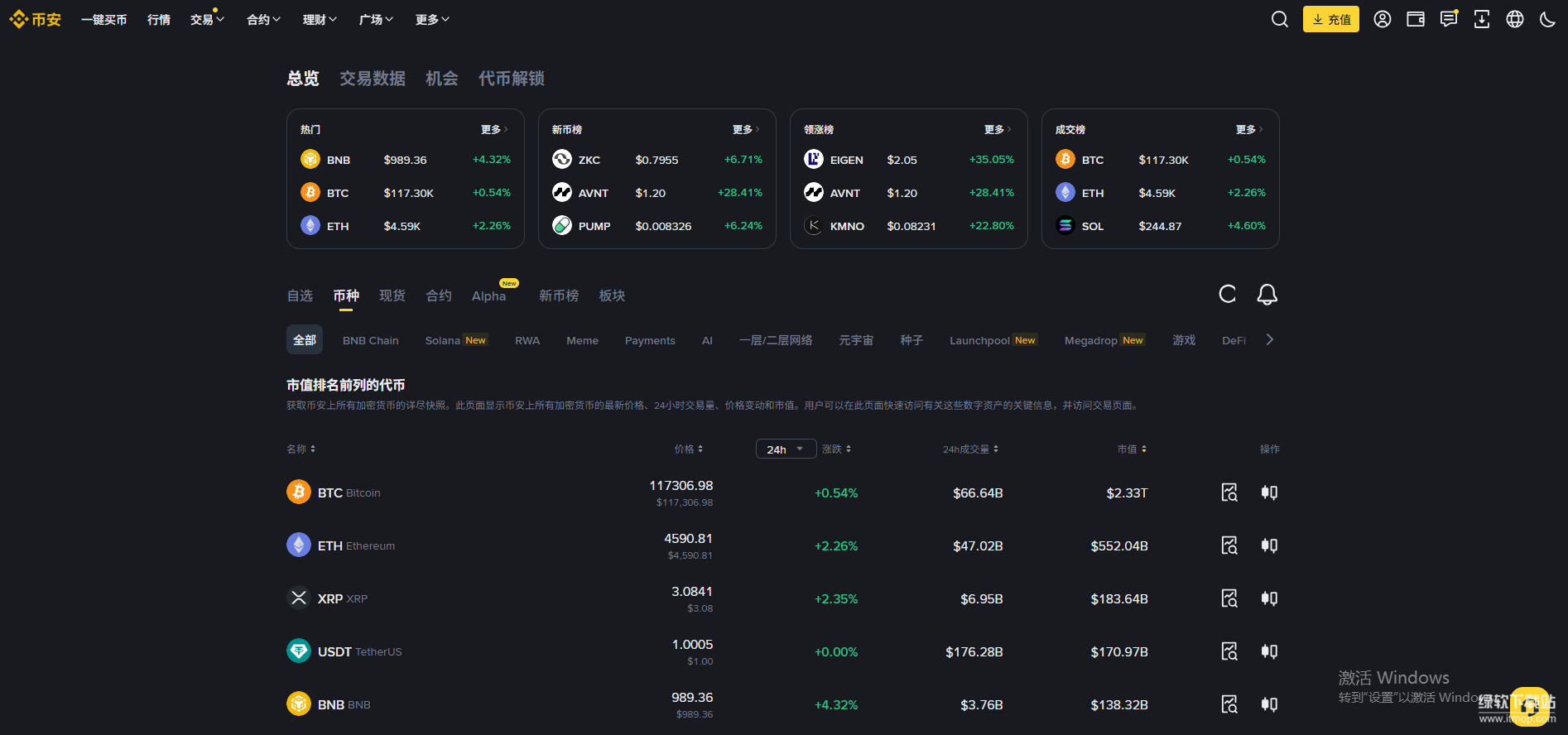Filter by BNB Chain category

[371, 340]
